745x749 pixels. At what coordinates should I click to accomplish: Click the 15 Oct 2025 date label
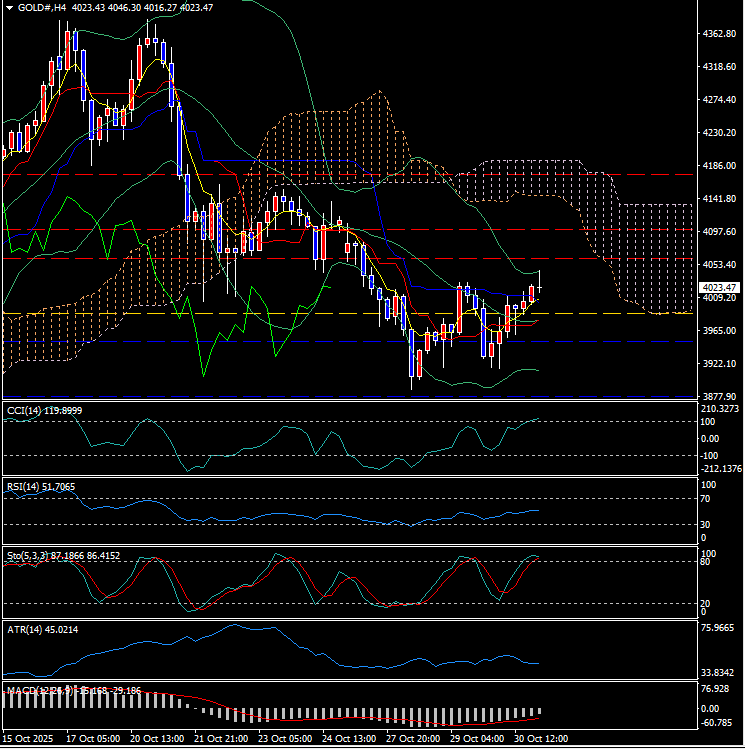coord(29,739)
